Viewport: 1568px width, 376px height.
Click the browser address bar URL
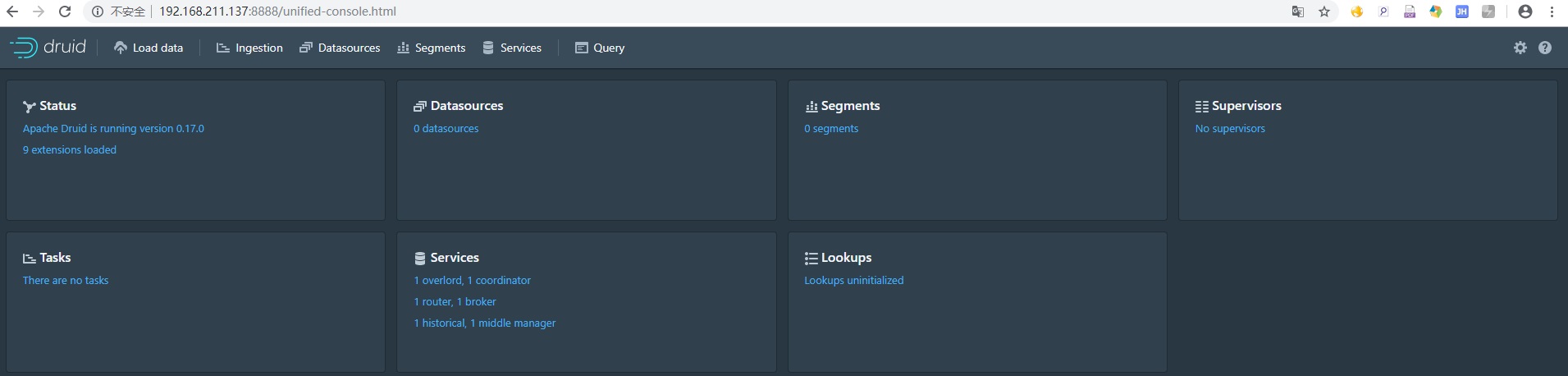tap(277, 11)
